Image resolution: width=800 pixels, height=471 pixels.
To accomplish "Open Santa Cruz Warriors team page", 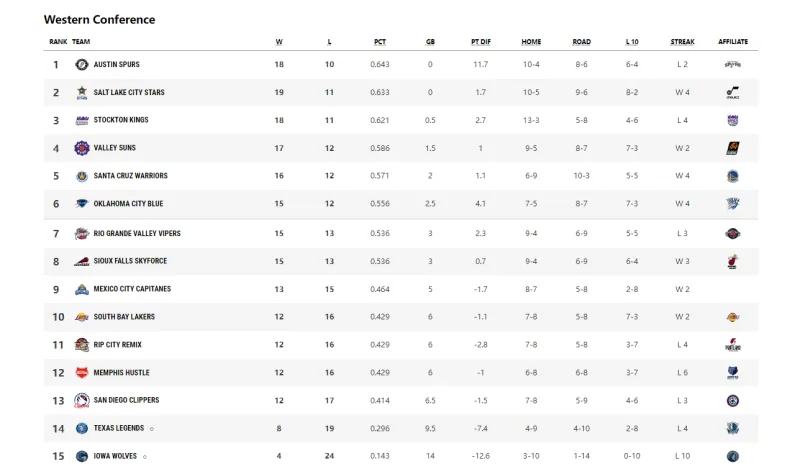I will point(131,176).
